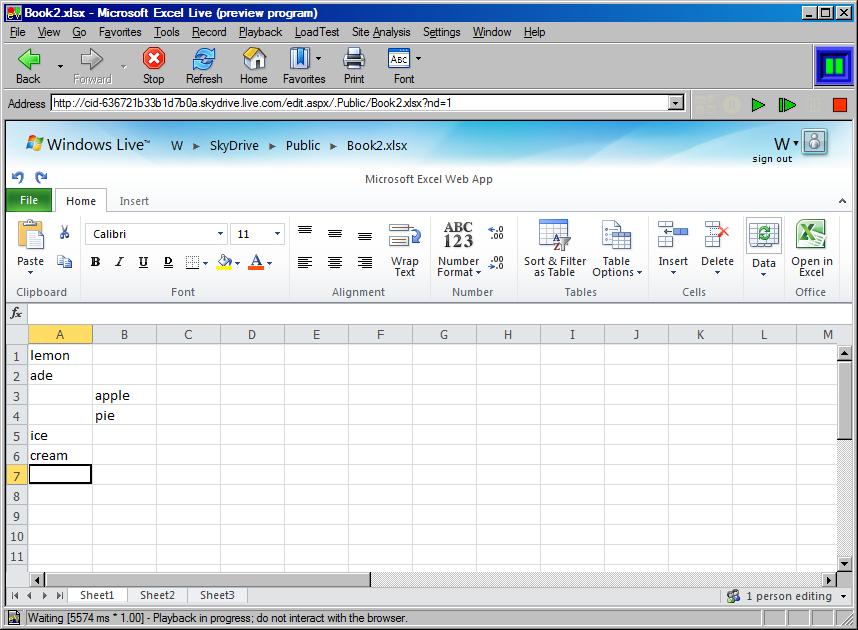
Task: Center text horizontally
Action: [x=335, y=263]
